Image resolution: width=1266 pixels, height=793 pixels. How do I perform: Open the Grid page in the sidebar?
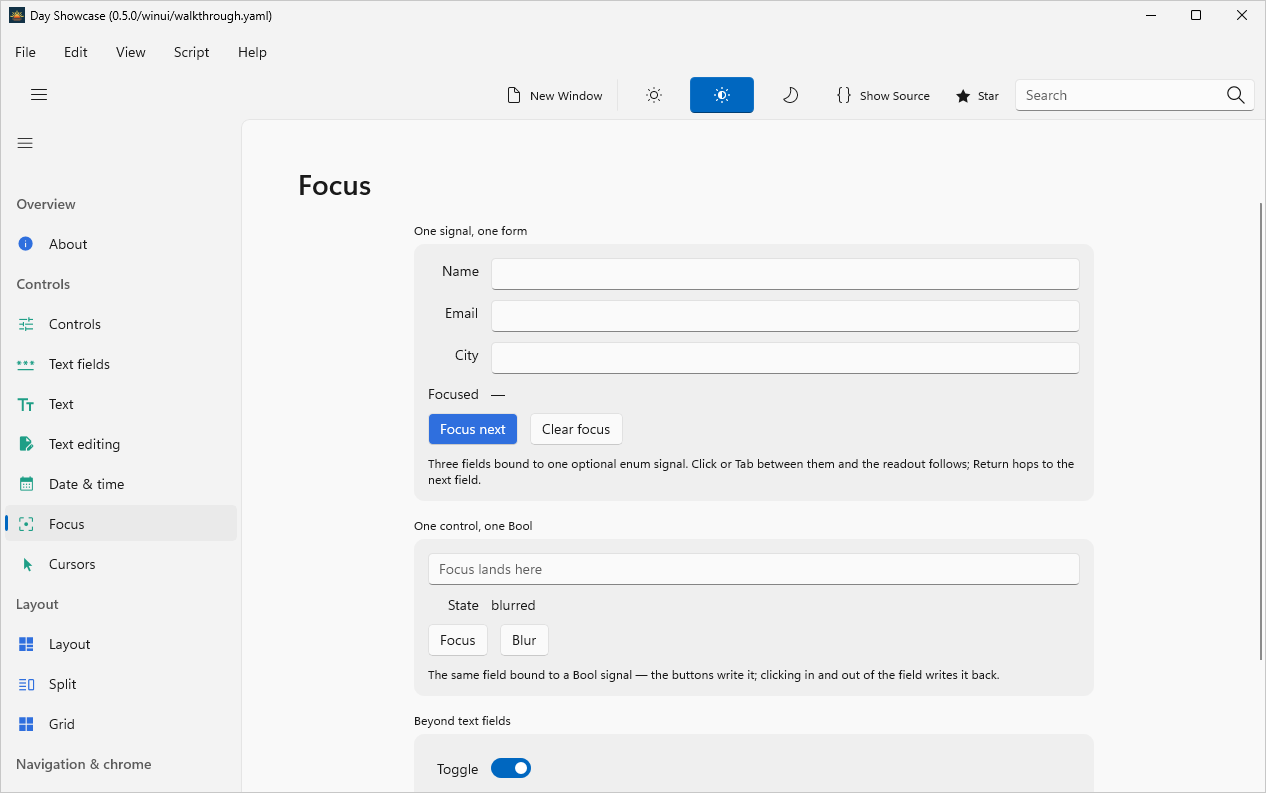tap(121, 724)
